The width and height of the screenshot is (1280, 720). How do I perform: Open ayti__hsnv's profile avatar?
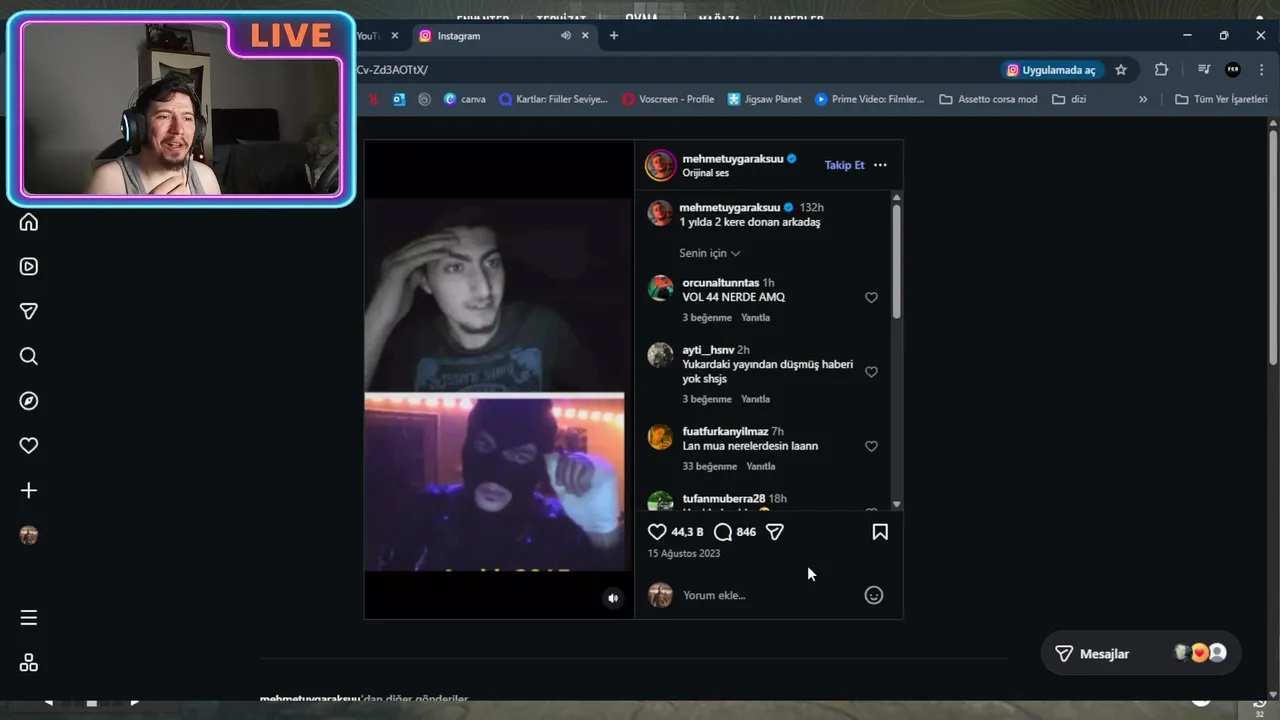(660, 355)
